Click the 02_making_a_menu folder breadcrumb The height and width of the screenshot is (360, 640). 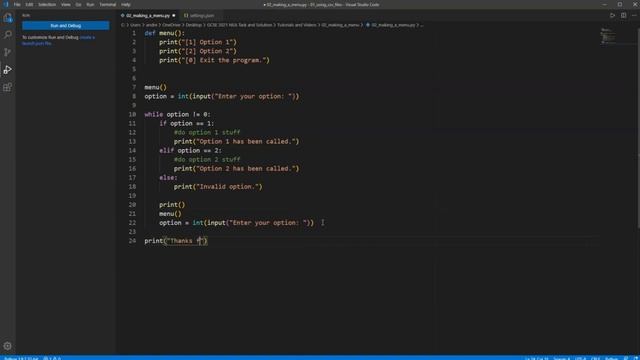[340, 25]
